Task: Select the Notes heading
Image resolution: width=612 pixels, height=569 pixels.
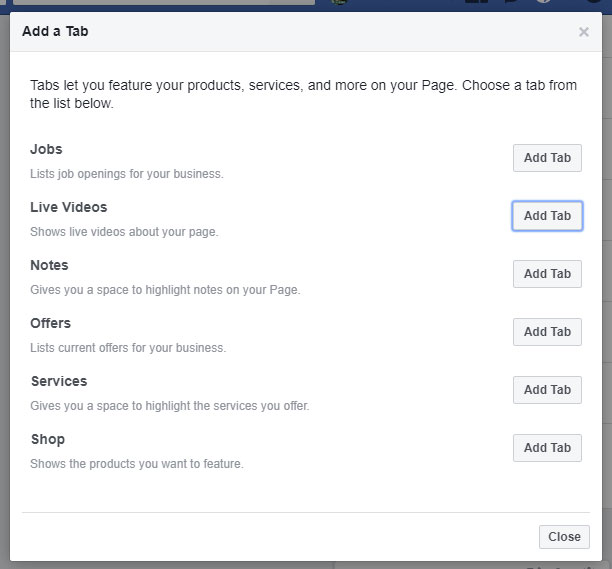Action: click(49, 265)
